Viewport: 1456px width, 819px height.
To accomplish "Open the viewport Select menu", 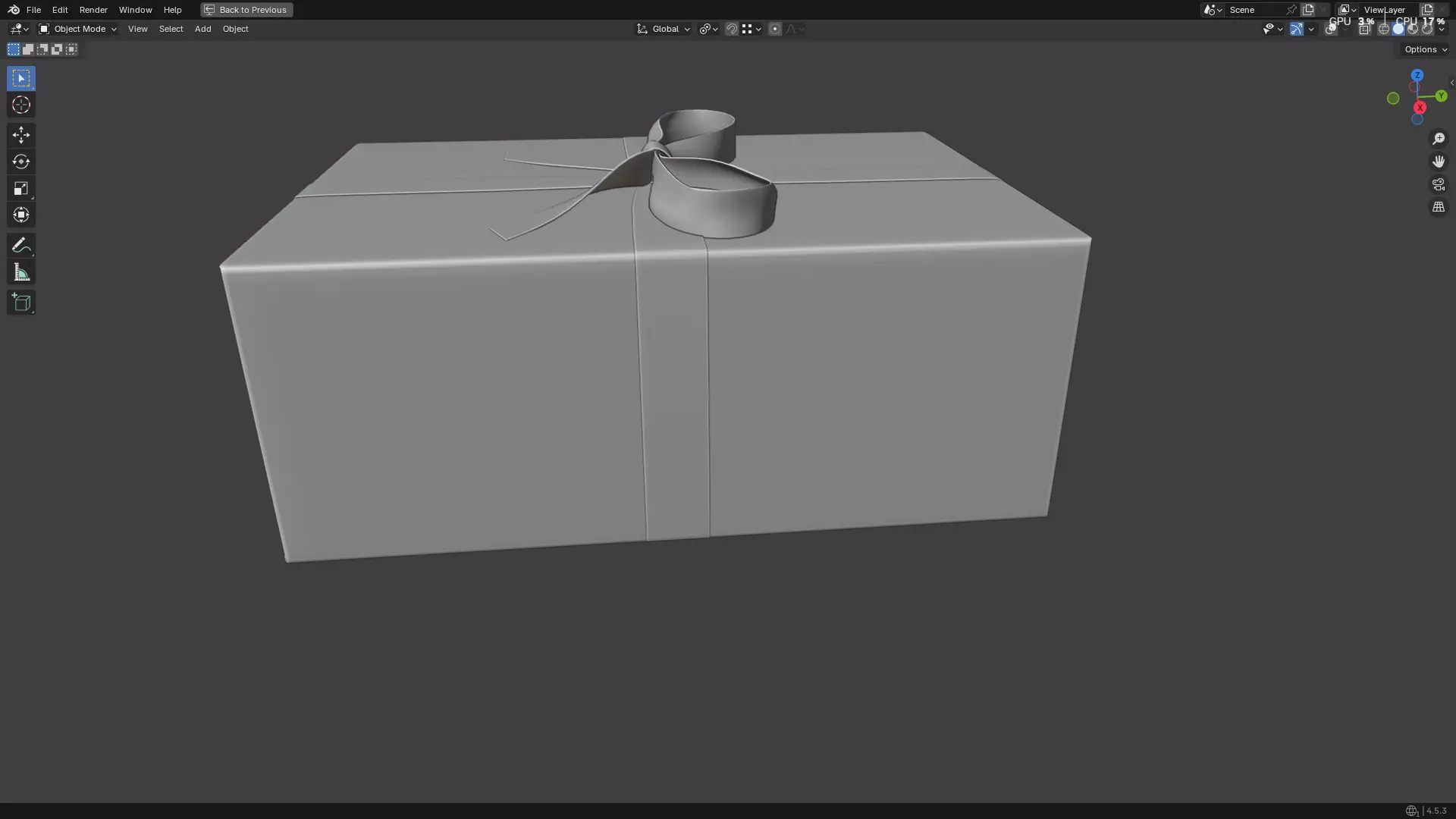I will pos(171,29).
